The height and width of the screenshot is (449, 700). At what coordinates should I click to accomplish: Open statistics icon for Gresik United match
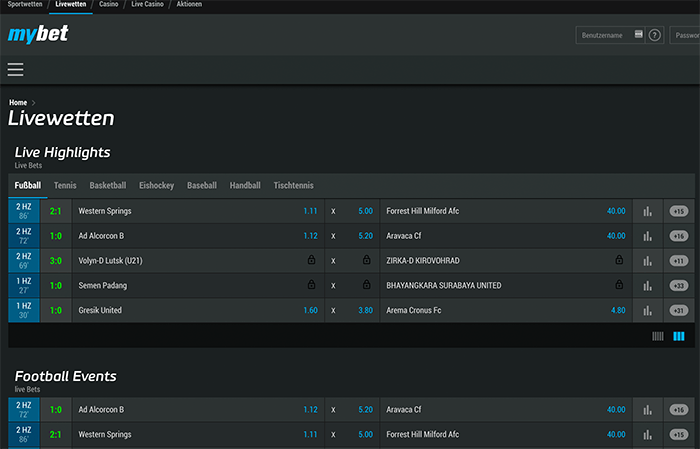click(x=647, y=310)
